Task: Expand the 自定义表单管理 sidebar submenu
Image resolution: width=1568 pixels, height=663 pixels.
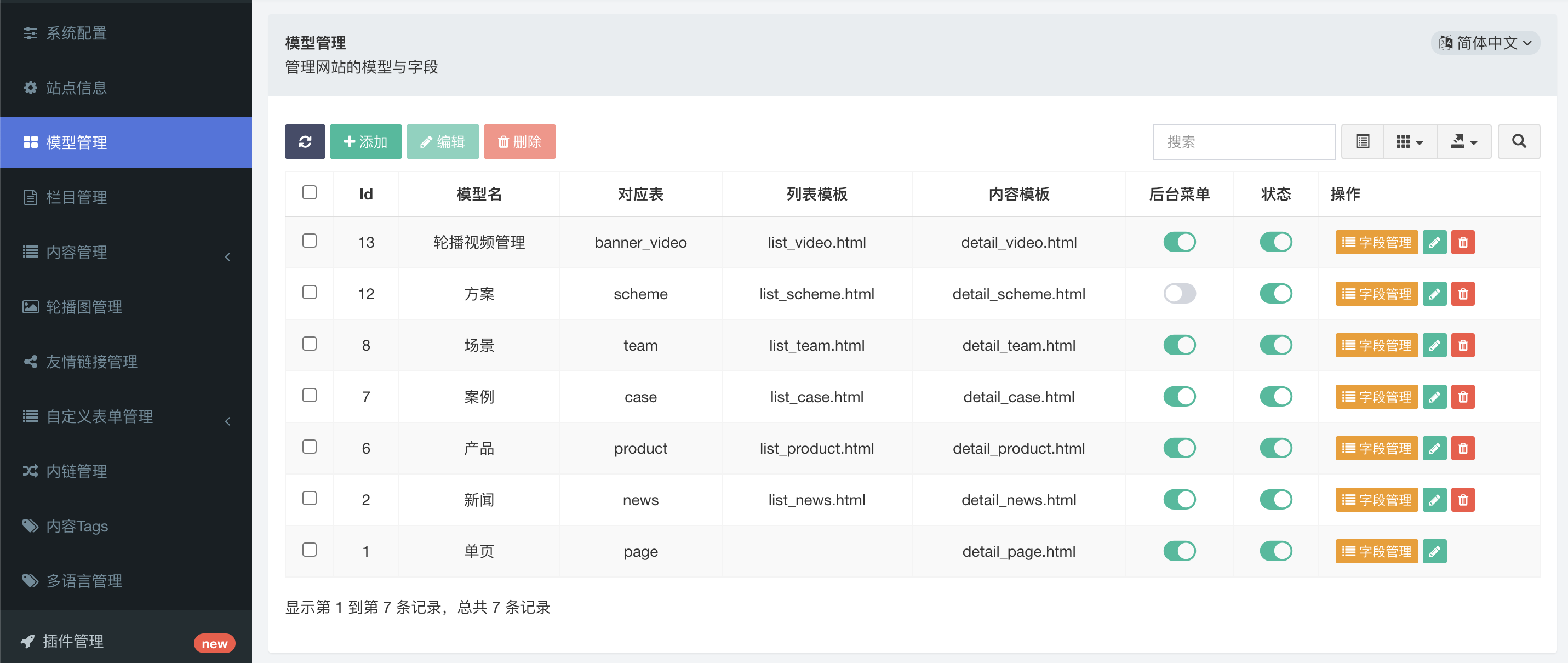Action: pos(126,416)
